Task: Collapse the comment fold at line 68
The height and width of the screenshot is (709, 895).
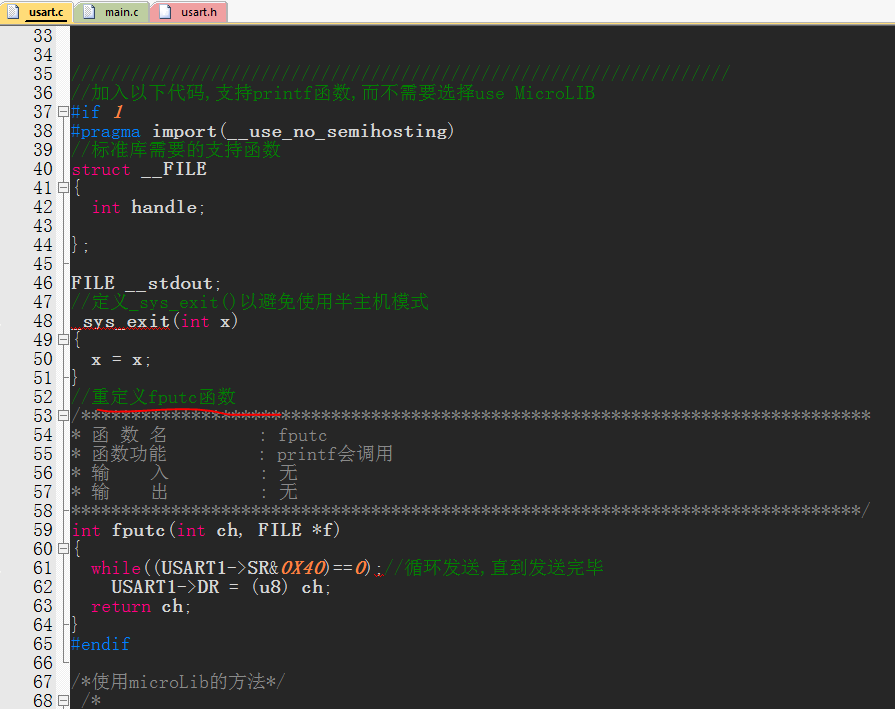Action: click(63, 700)
